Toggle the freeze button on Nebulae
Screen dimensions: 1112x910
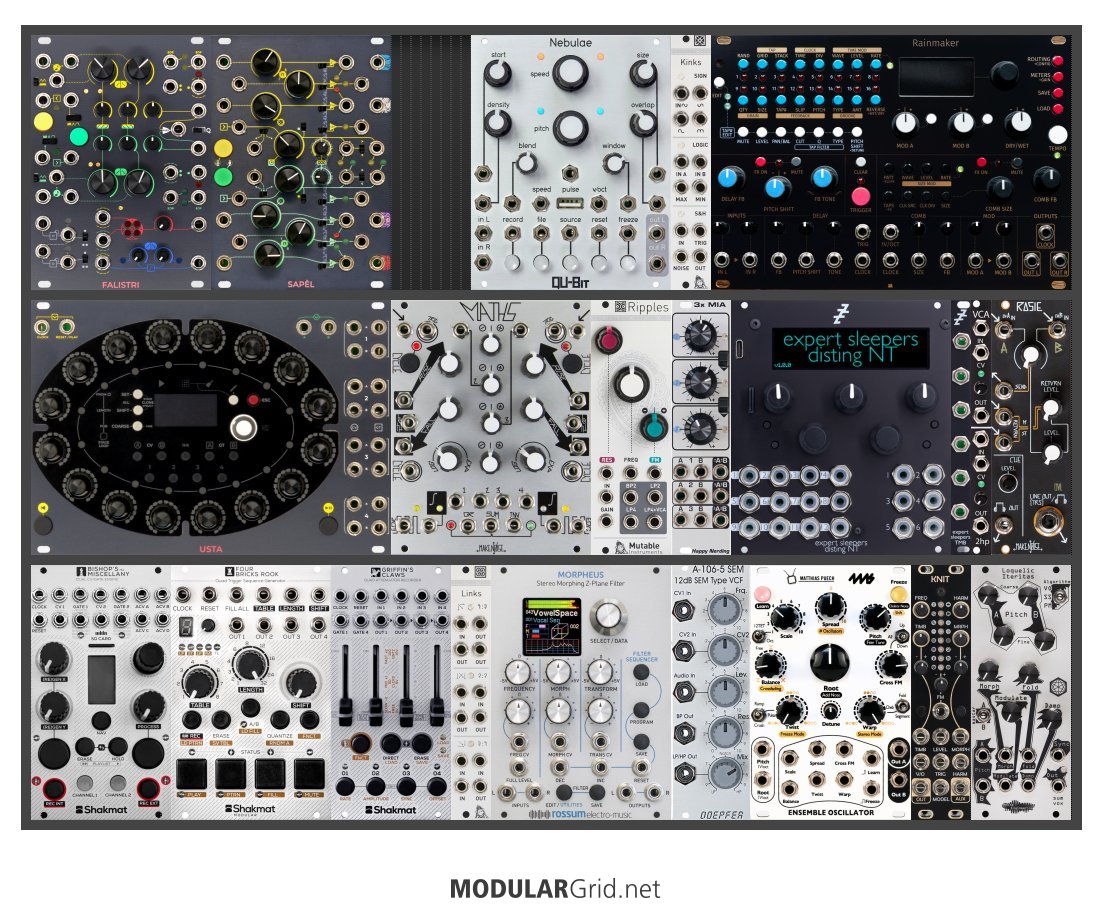point(628,262)
